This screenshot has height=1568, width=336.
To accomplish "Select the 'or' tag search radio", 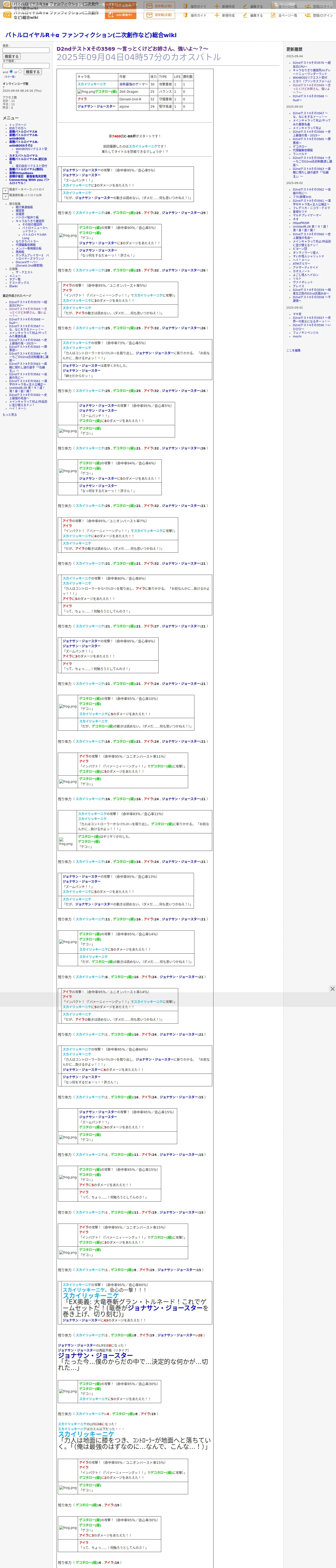I will click(x=20, y=71).
